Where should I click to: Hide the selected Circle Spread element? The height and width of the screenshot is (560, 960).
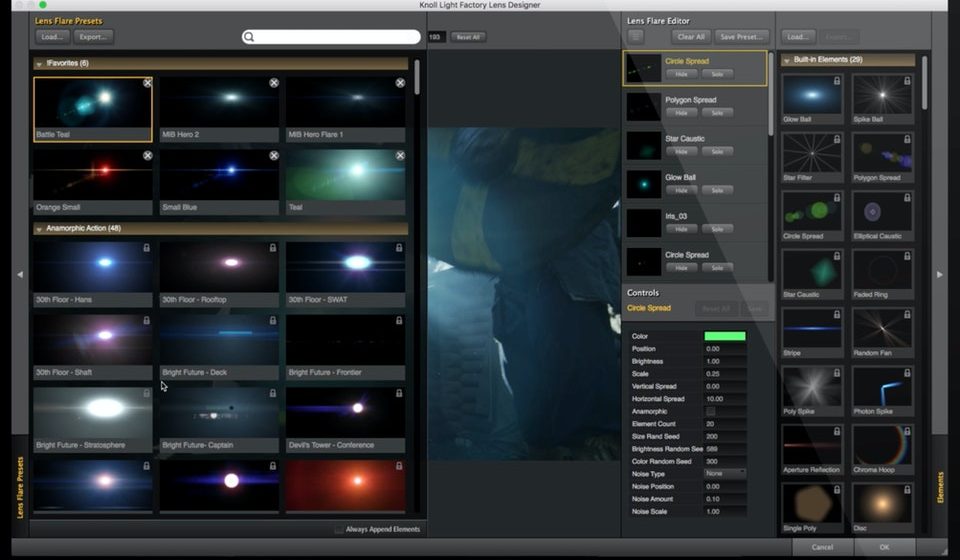[x=681, y=74]
